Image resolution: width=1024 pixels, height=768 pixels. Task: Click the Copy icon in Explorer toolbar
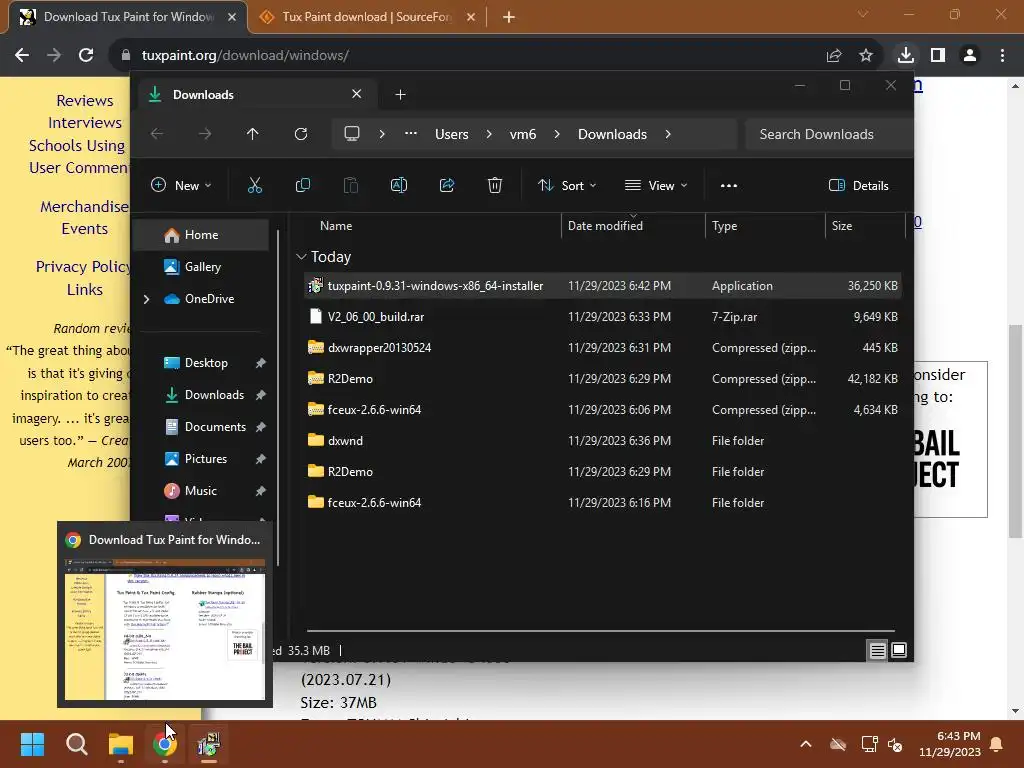[x=303, y=185]
